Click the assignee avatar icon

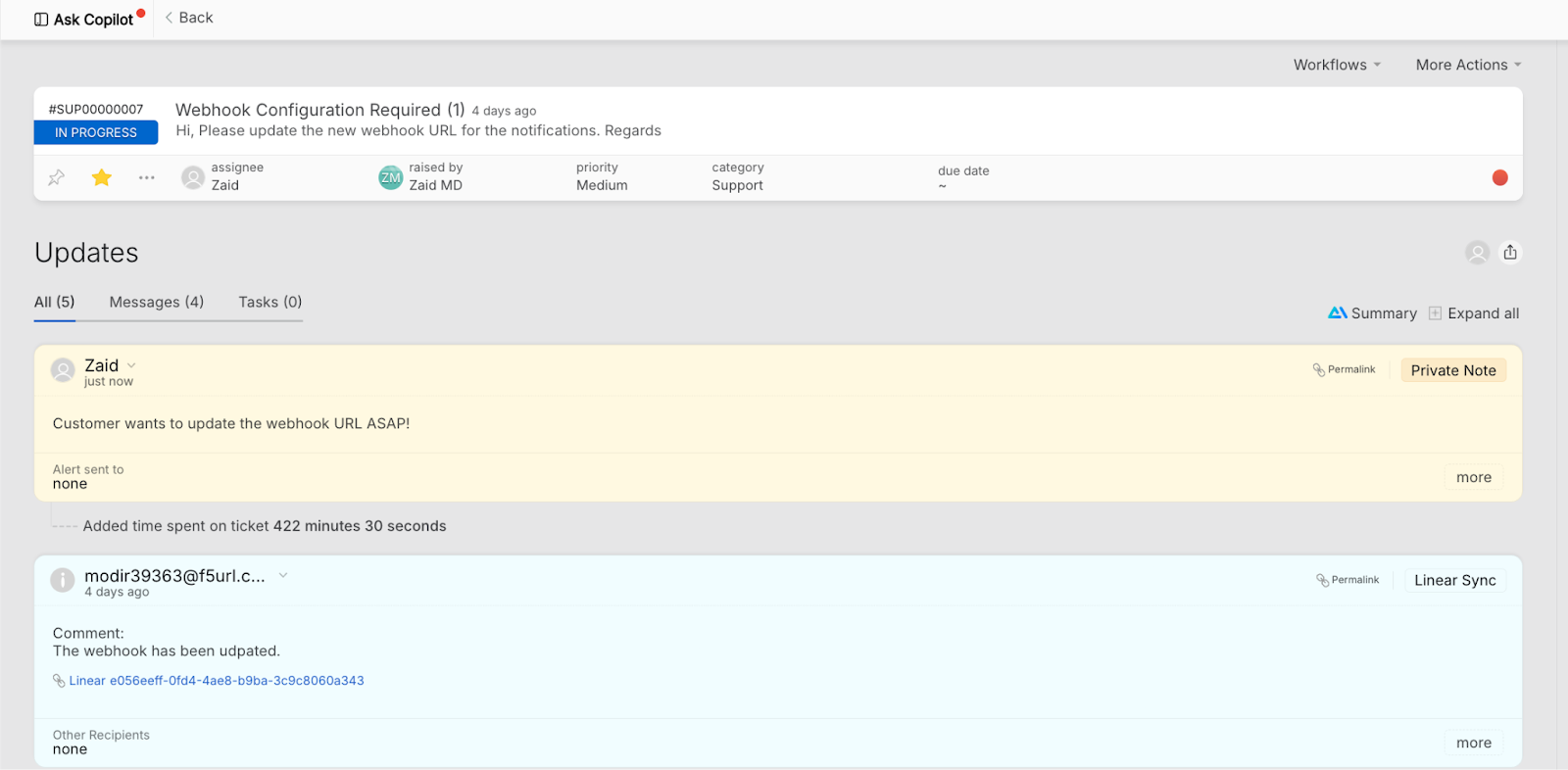(193, 177)
